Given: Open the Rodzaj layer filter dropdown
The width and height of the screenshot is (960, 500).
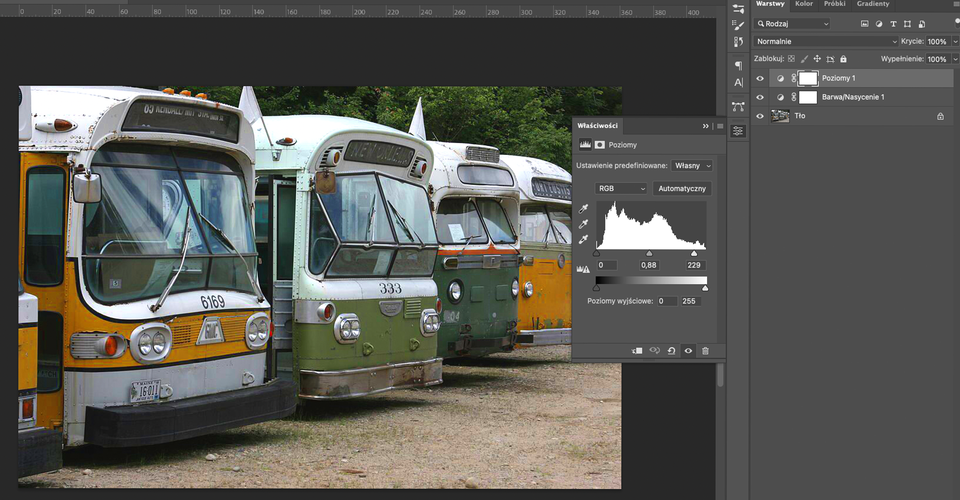Looking at the screenshot, I should pyautogui.click(x=793, y=24).
